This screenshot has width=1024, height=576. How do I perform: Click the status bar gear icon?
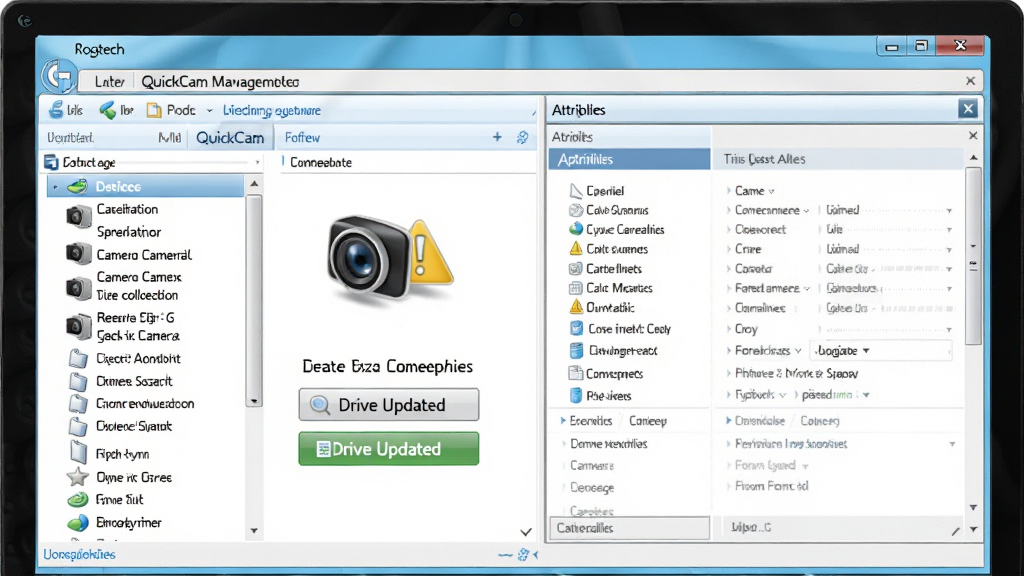tap(522, 555)
